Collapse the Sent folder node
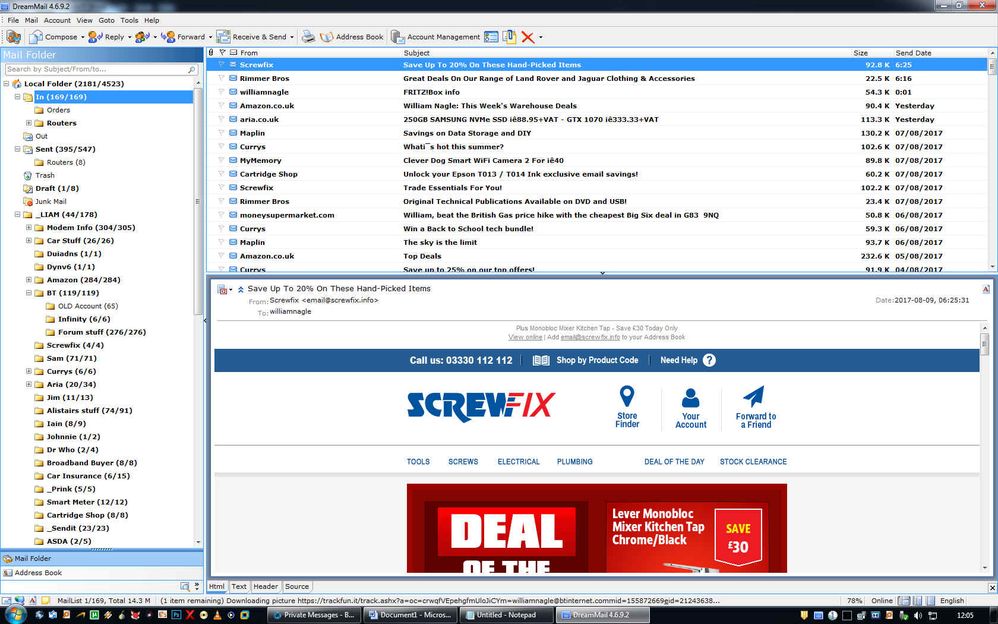Screen dimensions: 998x624 point(18,149)
